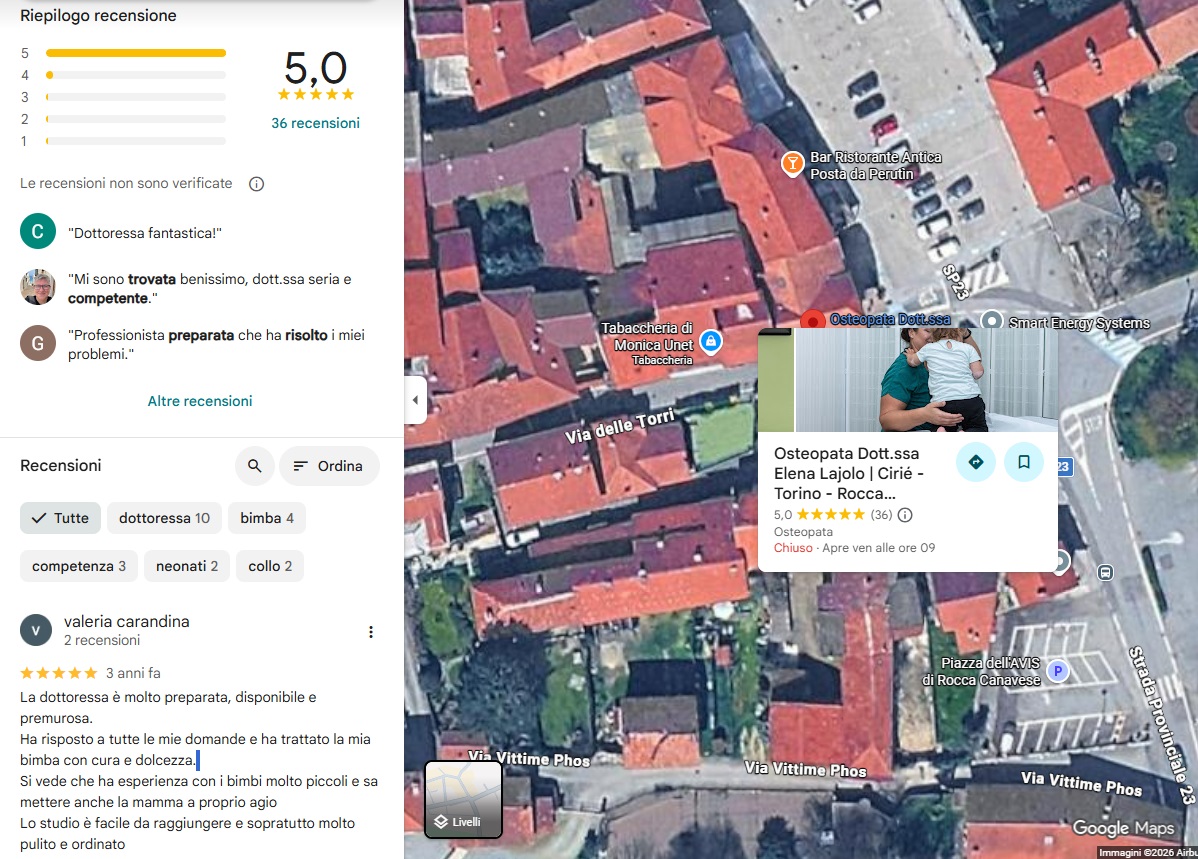Screen dimensions: 1198x859
Task: Filter reviews by collo 2
Action: [x=270, y=566]
